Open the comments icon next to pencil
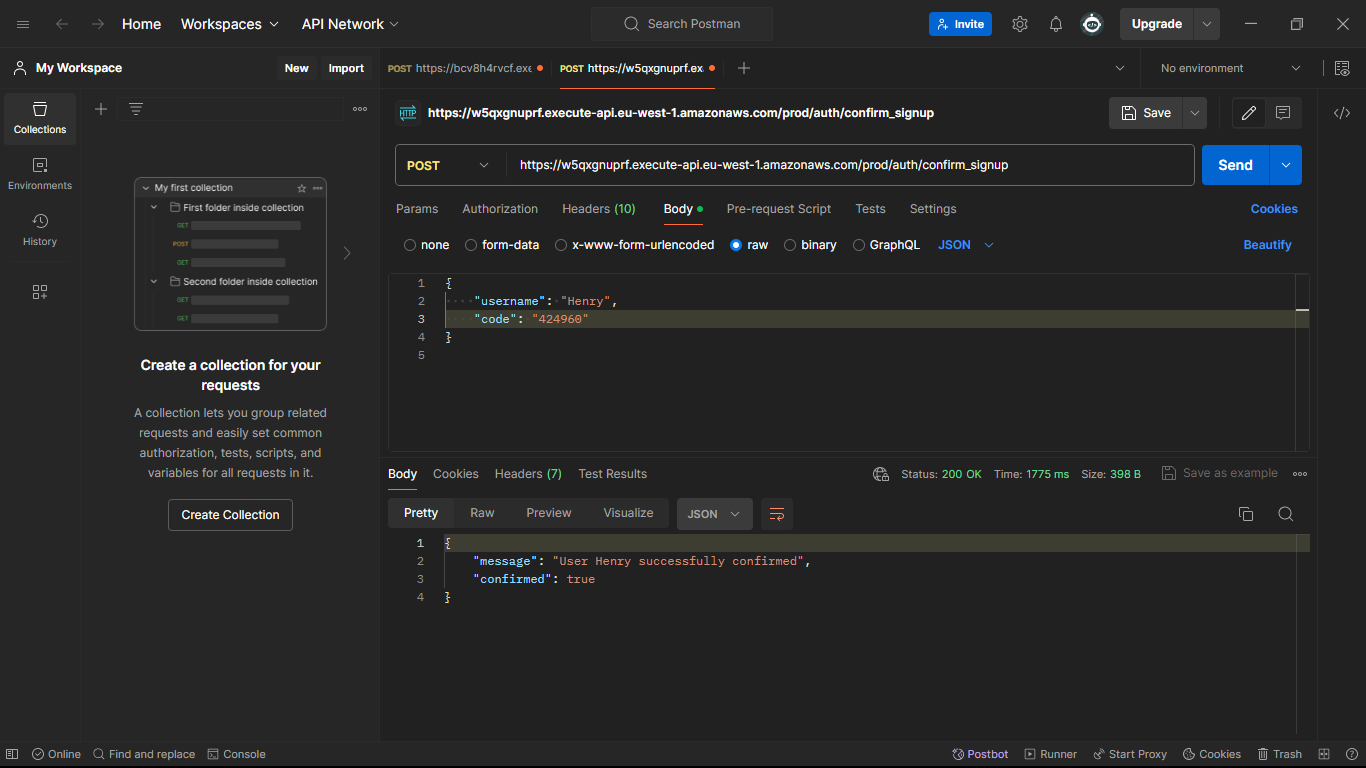This screenshot has width=1366, height=768. [1283, 113]
